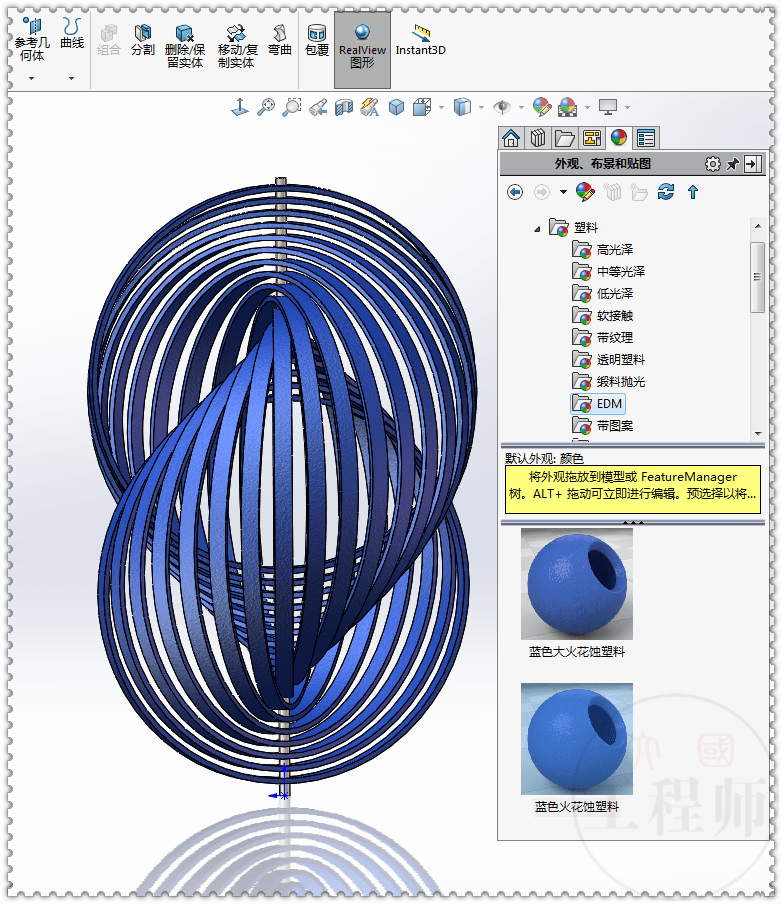Open dropdown next to eye icon
Viewport: 782px width, 904px height.
pyautogui.click(x=521, y=107)
